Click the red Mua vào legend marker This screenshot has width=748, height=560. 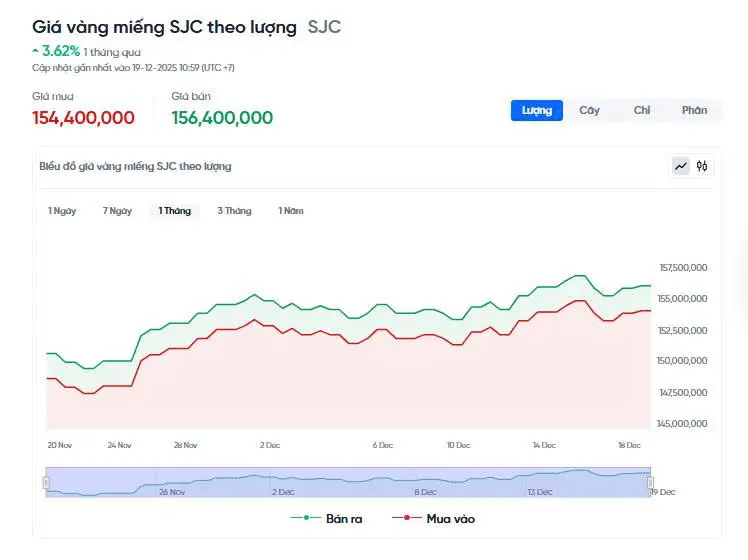coord(405,518)
